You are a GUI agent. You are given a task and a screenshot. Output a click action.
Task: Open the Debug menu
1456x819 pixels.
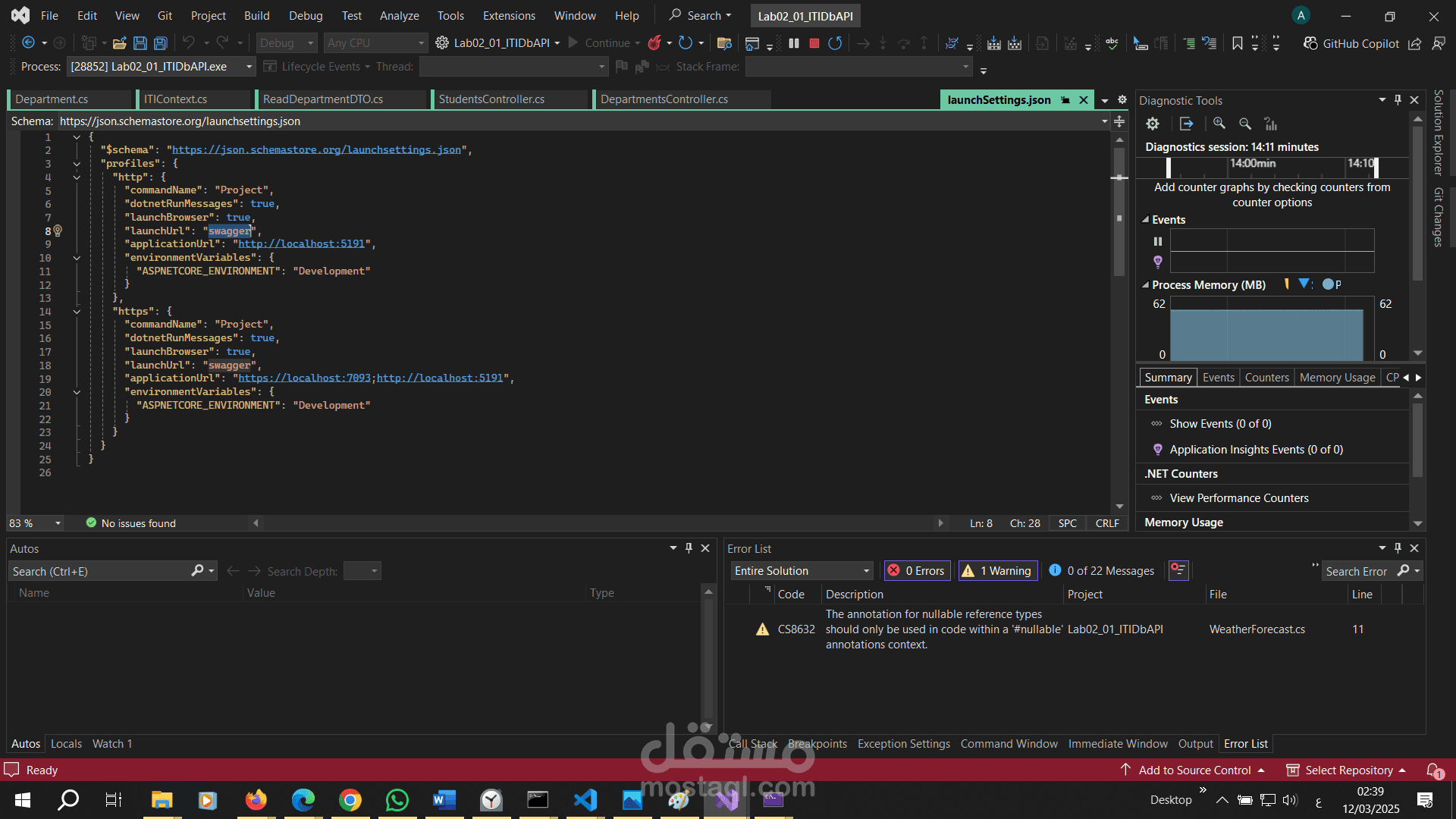tap(306, 15)
